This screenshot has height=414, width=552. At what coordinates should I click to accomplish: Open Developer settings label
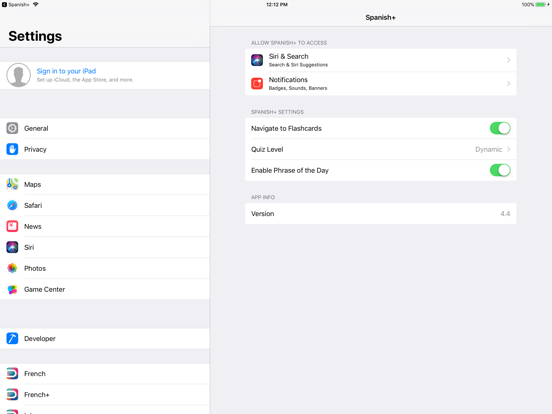tap(40, 339)
